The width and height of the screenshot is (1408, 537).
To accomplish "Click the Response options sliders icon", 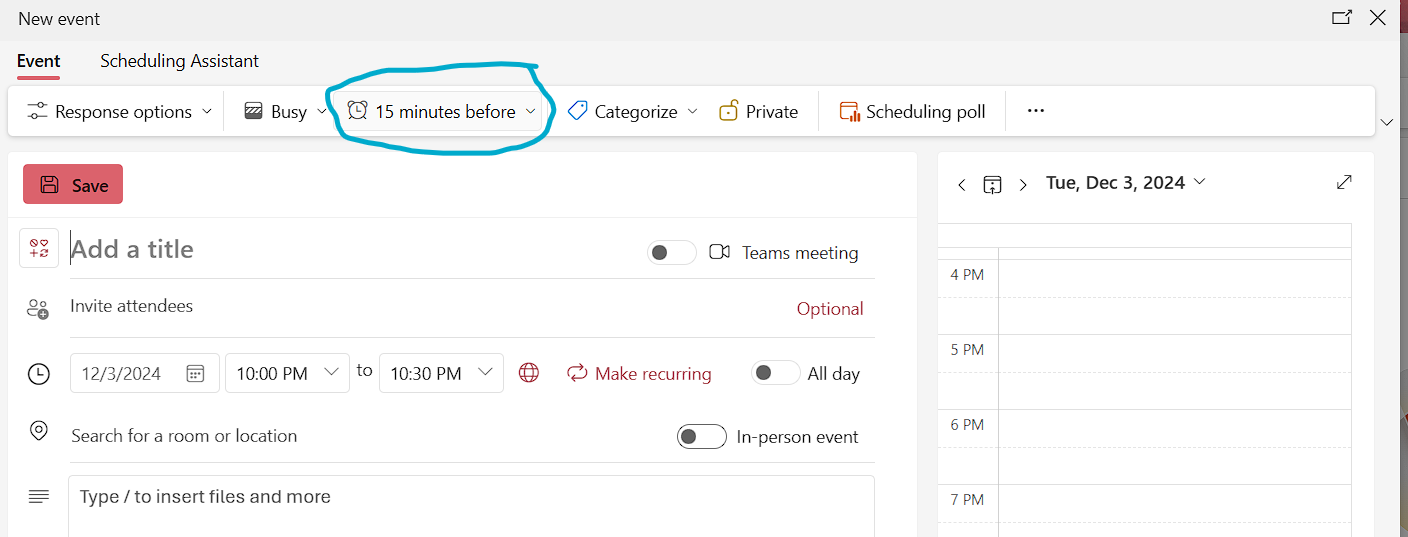I will click(x=37, y=112).
